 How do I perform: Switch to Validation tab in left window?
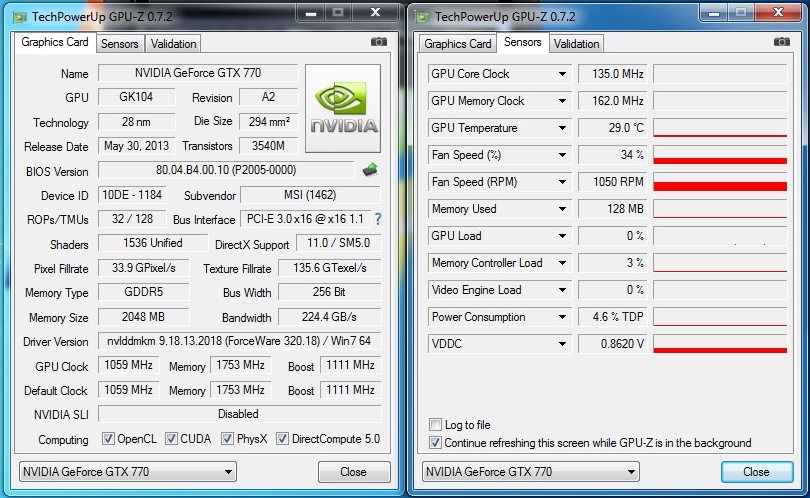[174, 44]
